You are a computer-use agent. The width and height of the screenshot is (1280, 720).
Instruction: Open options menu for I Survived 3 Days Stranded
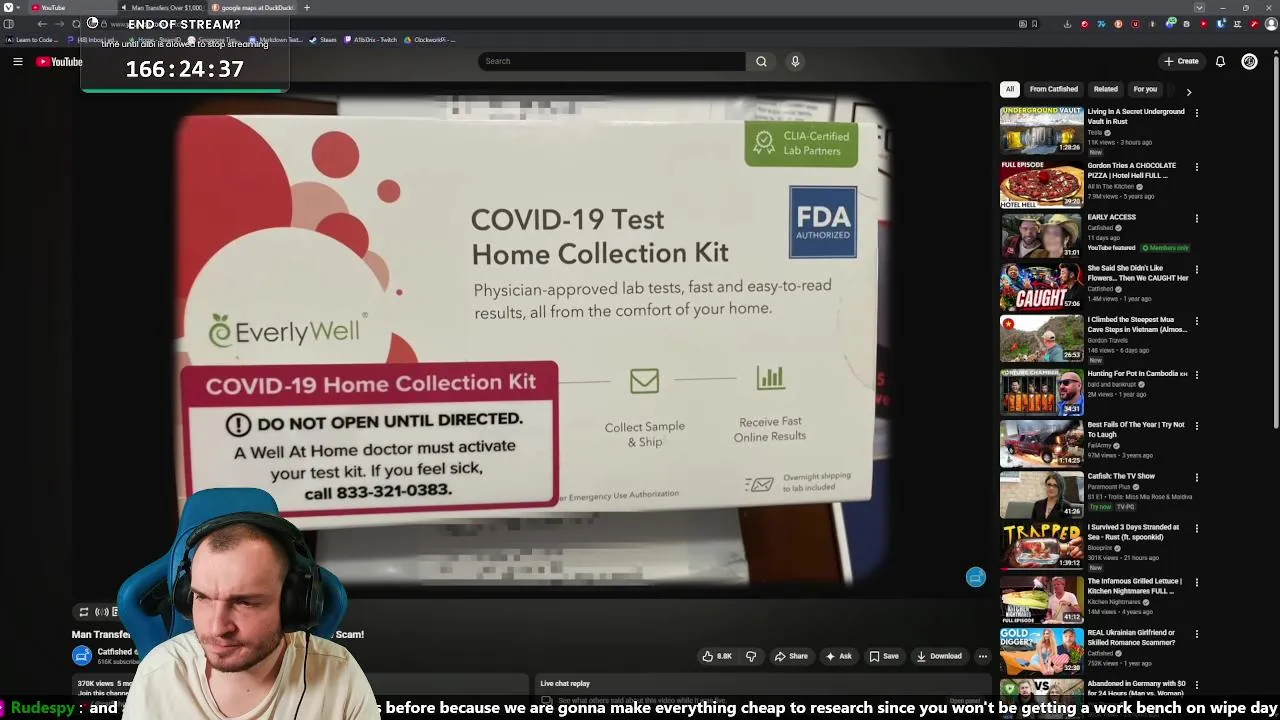[x=1197, y=529]
